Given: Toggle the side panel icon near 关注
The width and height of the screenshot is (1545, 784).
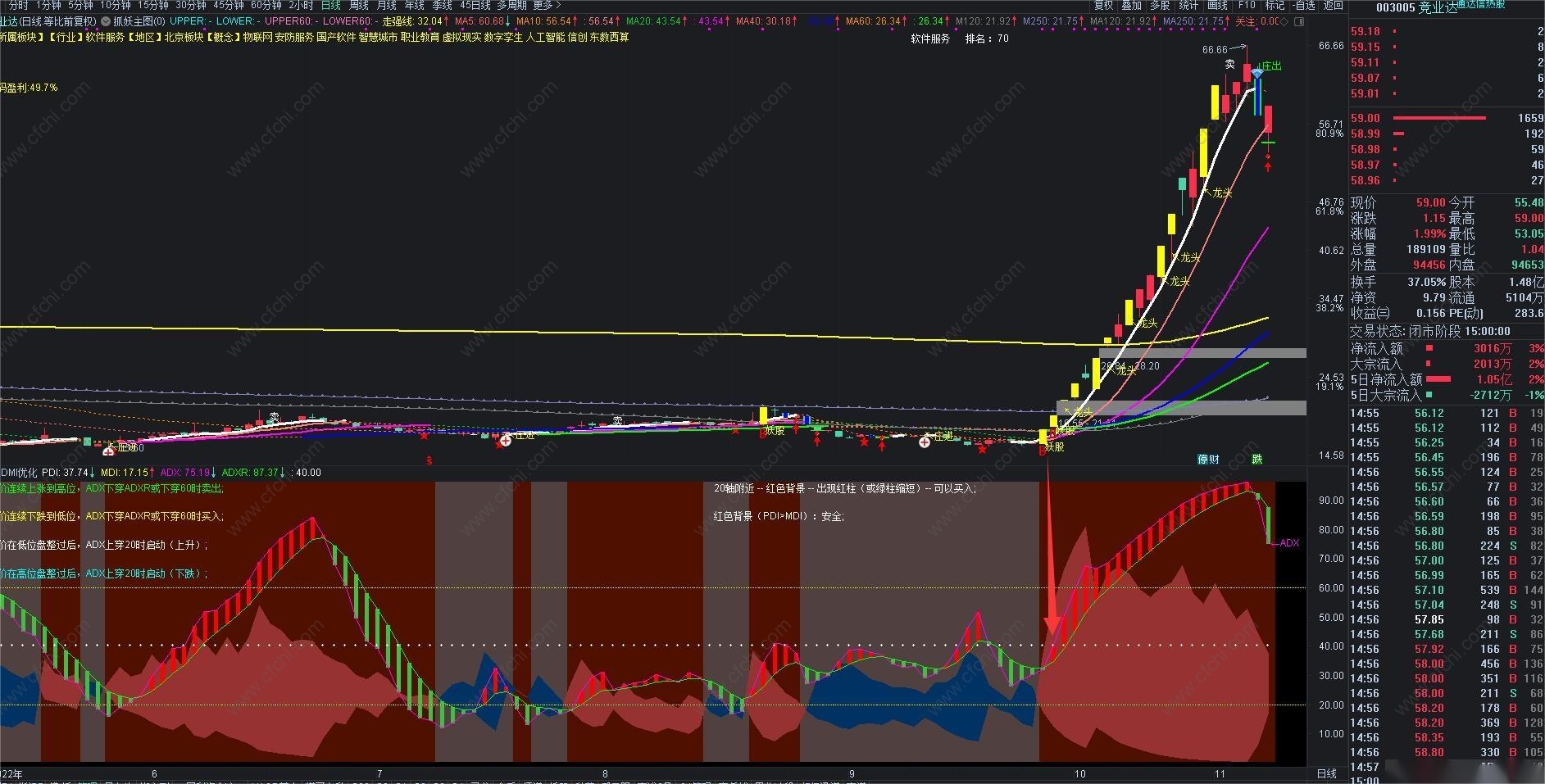Looking at the screenshot, I should (1298, 21).
